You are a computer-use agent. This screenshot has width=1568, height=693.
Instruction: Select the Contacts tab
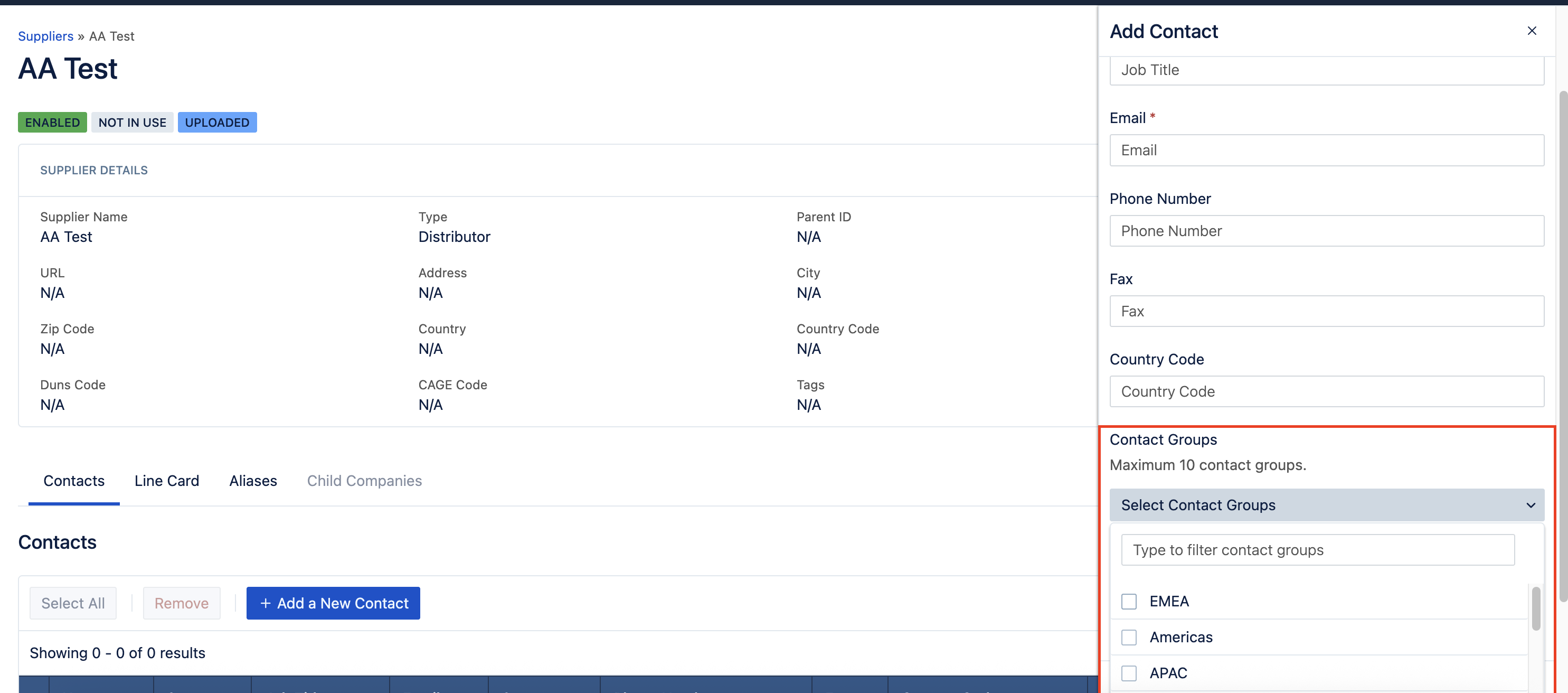(74, 481)
